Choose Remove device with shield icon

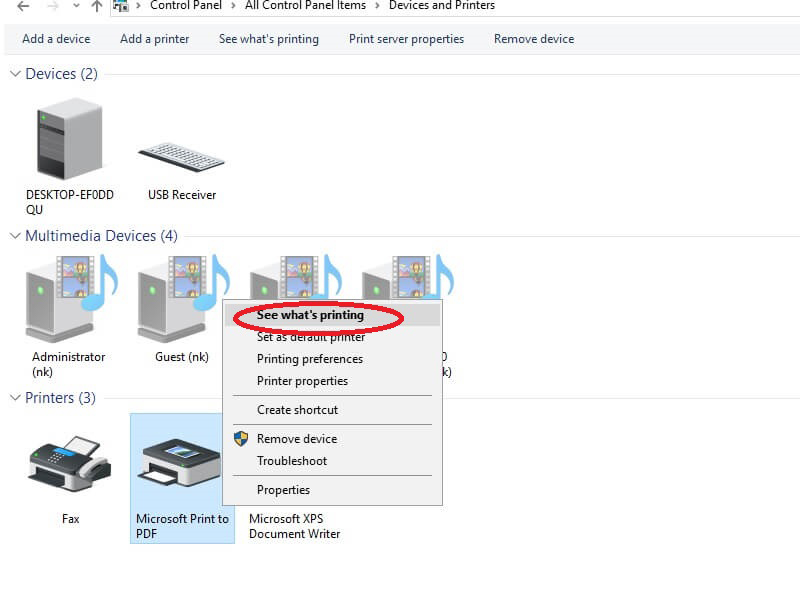pos(296,439)
